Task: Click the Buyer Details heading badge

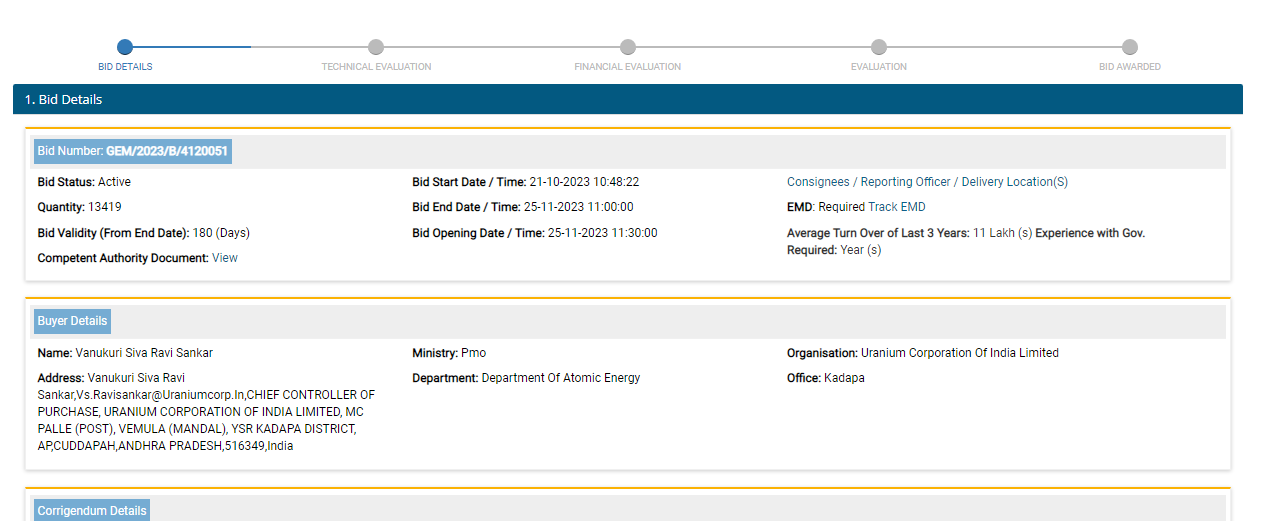Action: click(x=72, y=321)
